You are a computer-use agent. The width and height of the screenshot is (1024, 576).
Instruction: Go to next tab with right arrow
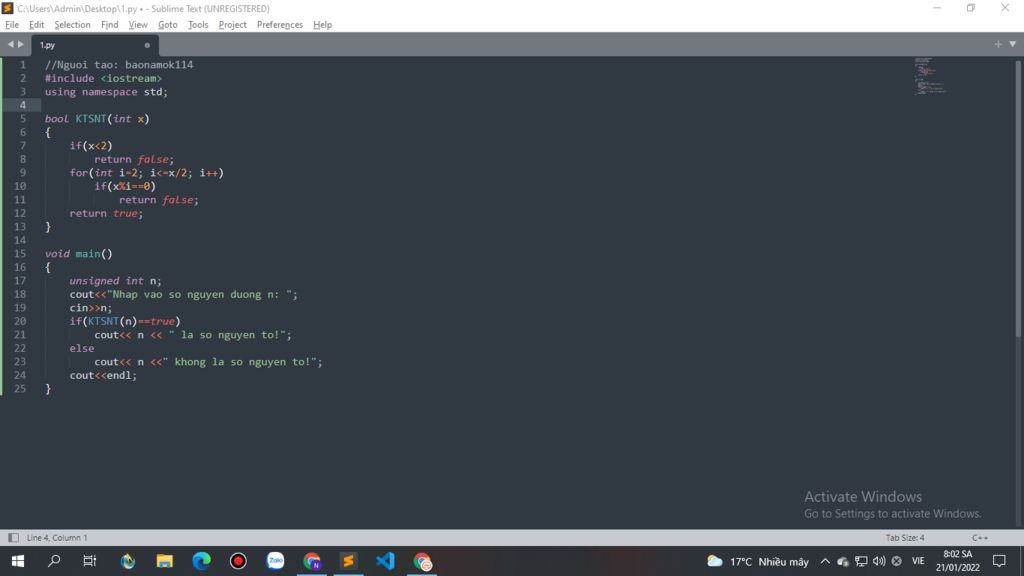point(21,44)
